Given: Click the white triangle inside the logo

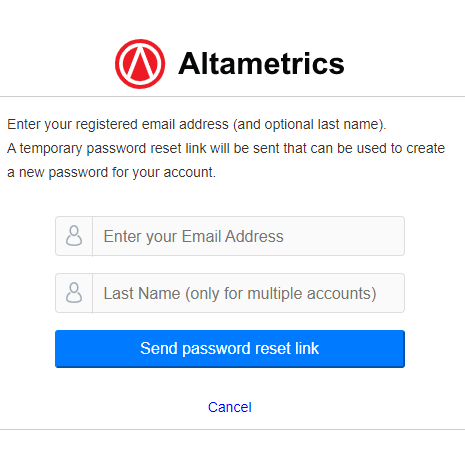Looking at the screenshot, I should pos(140,62).
